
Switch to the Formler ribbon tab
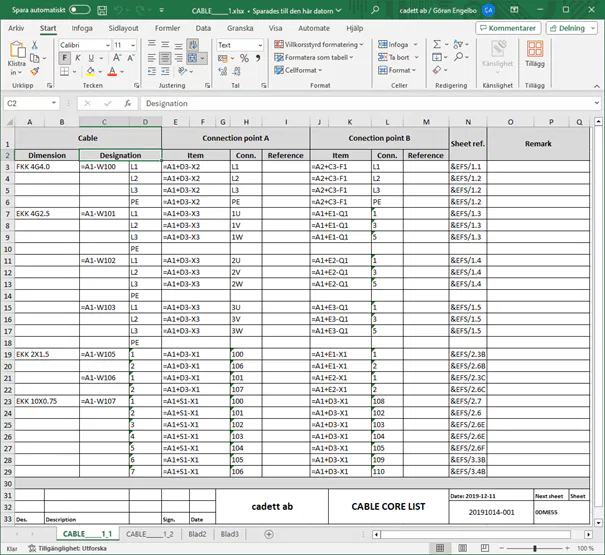[167, 28]
